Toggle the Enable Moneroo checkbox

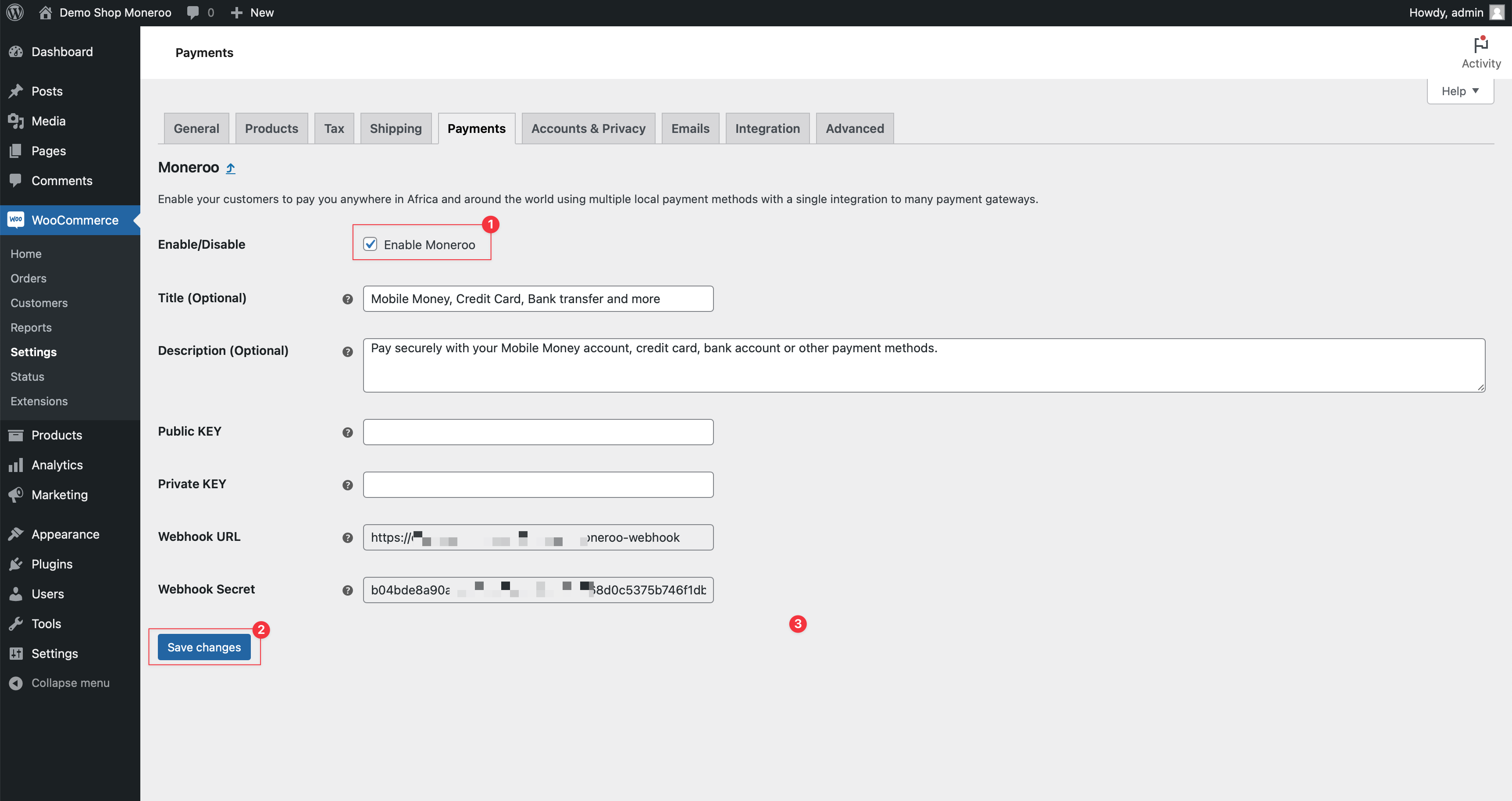pos(370,244)
